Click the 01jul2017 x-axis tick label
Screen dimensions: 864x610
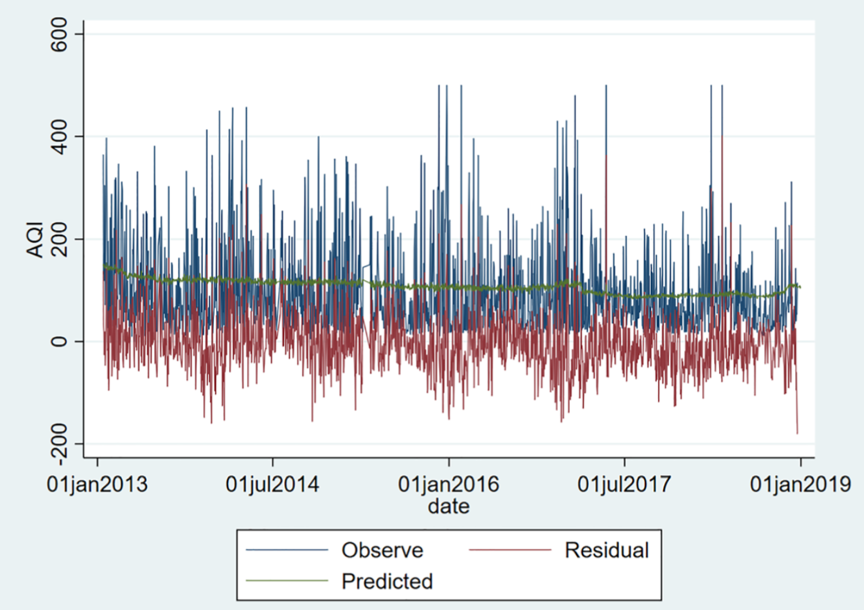[x=624, y=486]
